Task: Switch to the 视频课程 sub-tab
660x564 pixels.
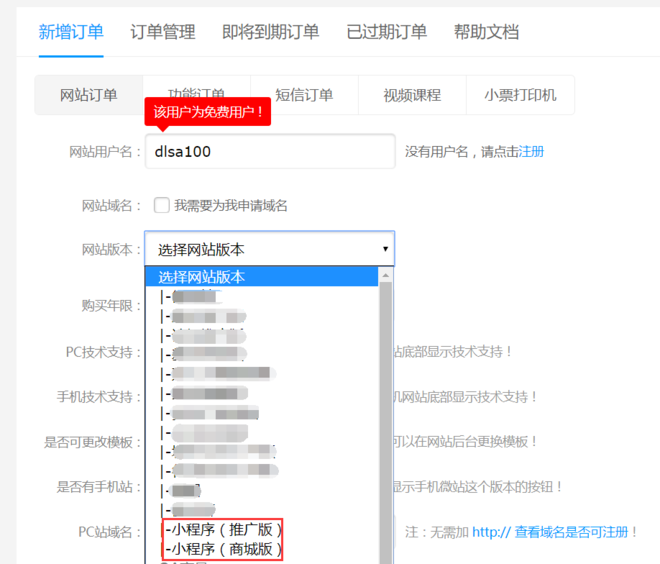Action: pos(411,95)
